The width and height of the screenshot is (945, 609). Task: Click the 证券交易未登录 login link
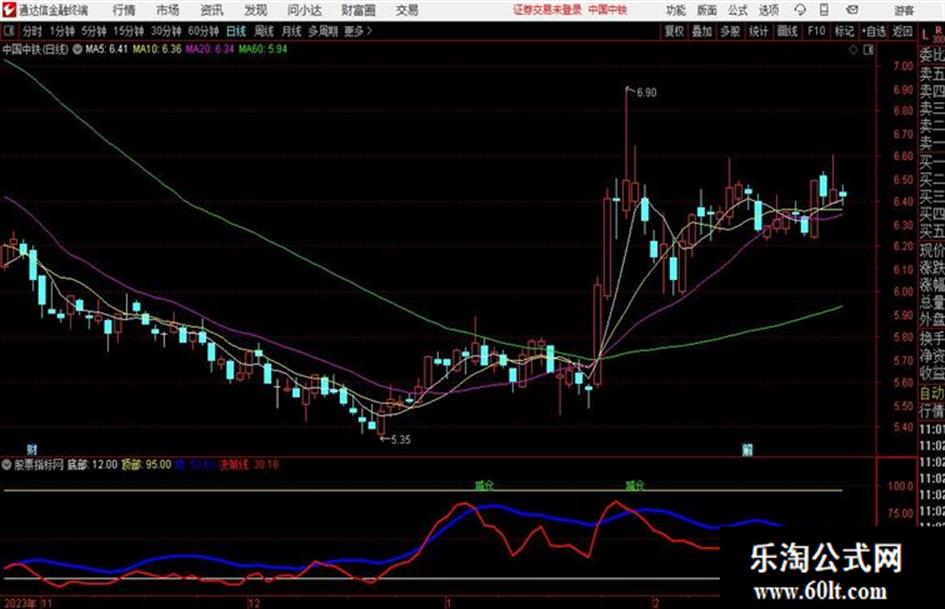coord(547,10)
